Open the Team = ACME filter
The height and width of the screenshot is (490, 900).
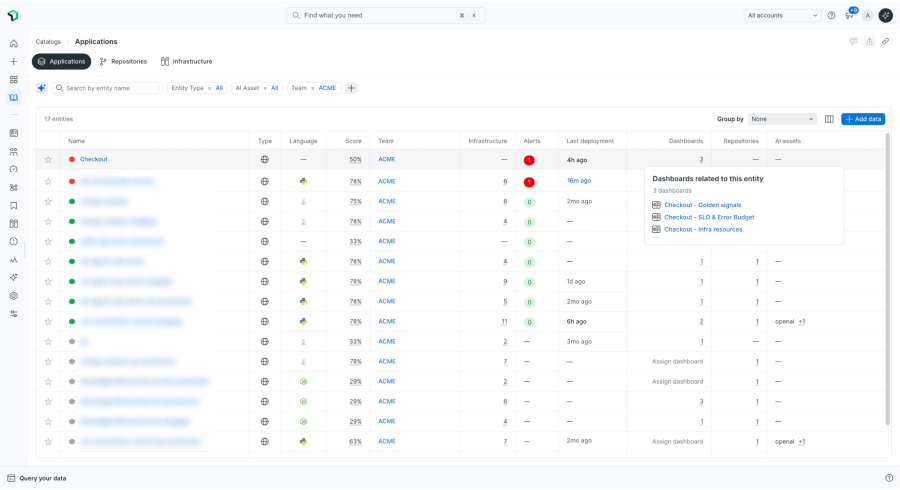pyautogui.click(x=313, y=88)
